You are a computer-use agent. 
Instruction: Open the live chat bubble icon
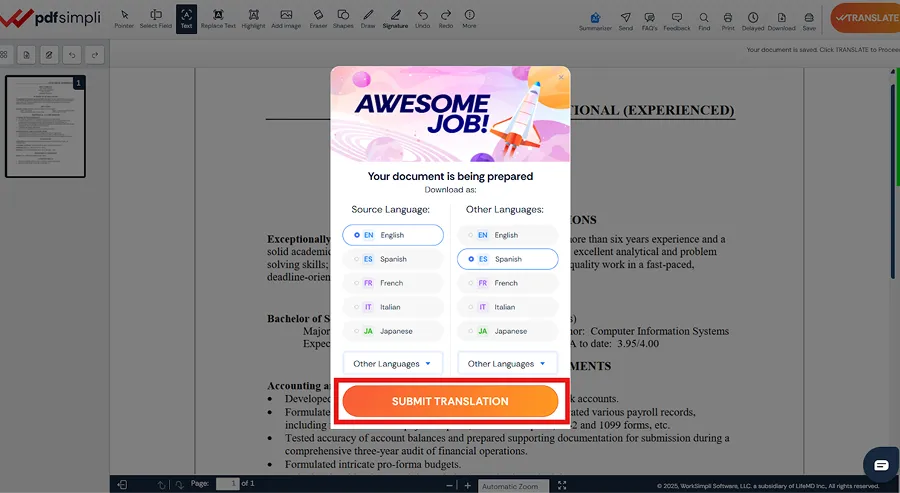tap(881, 465)
